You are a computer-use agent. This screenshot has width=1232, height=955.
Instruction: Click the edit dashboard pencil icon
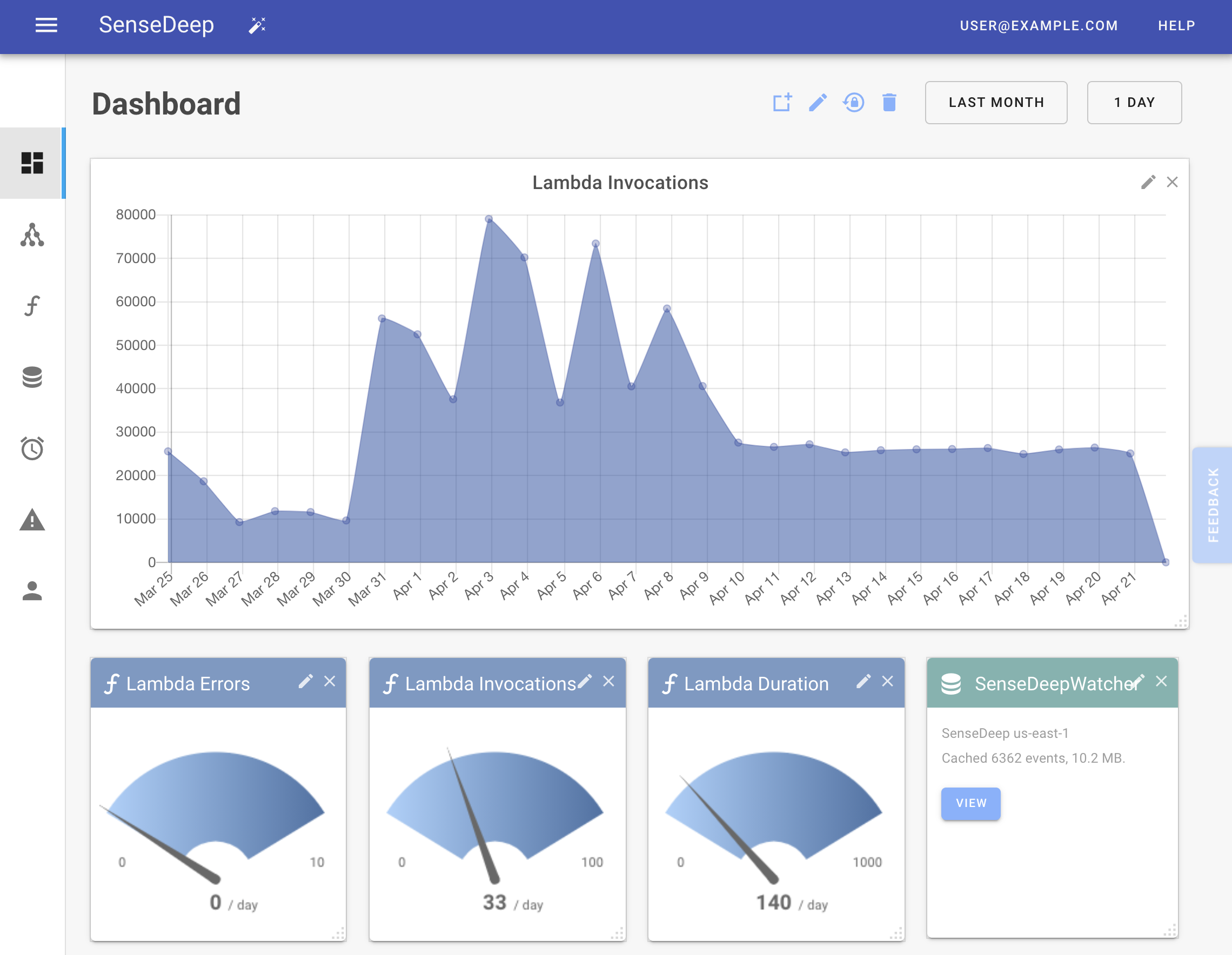pos(818,103)
